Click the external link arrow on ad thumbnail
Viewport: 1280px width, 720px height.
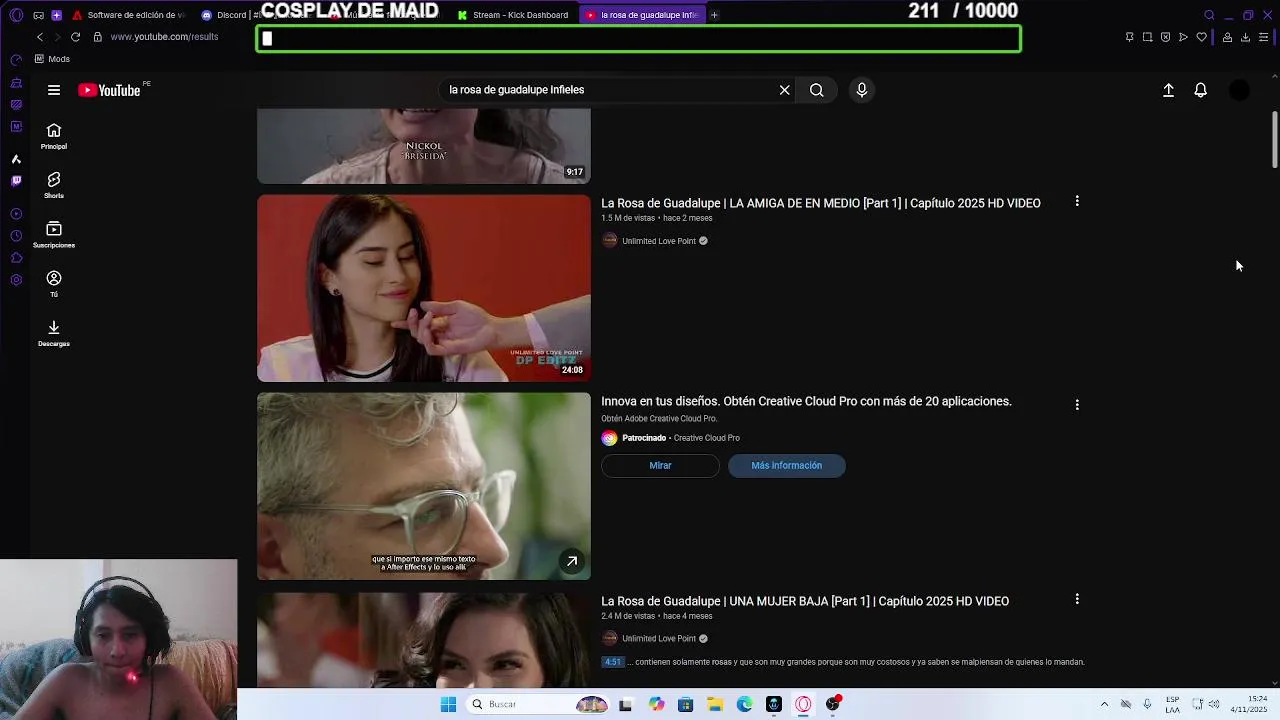click(x=572, y=561)
